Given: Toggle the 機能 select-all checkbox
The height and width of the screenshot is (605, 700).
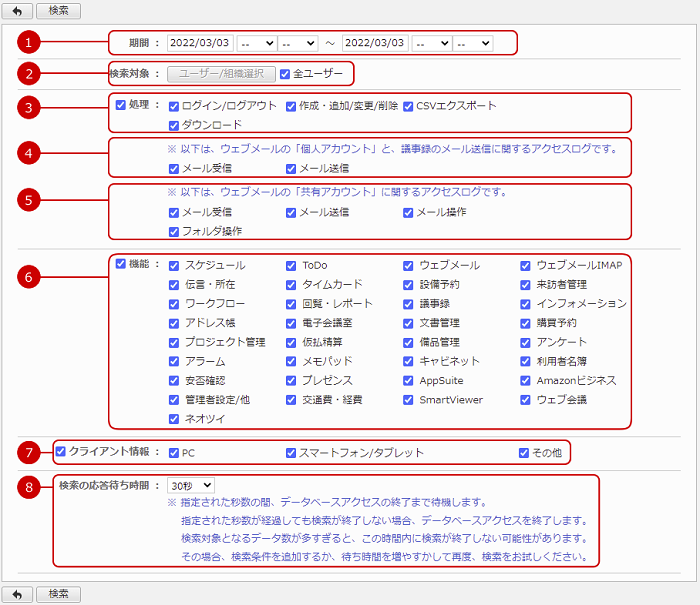Looking at the screenshot, I should click(x=121, y=264).
